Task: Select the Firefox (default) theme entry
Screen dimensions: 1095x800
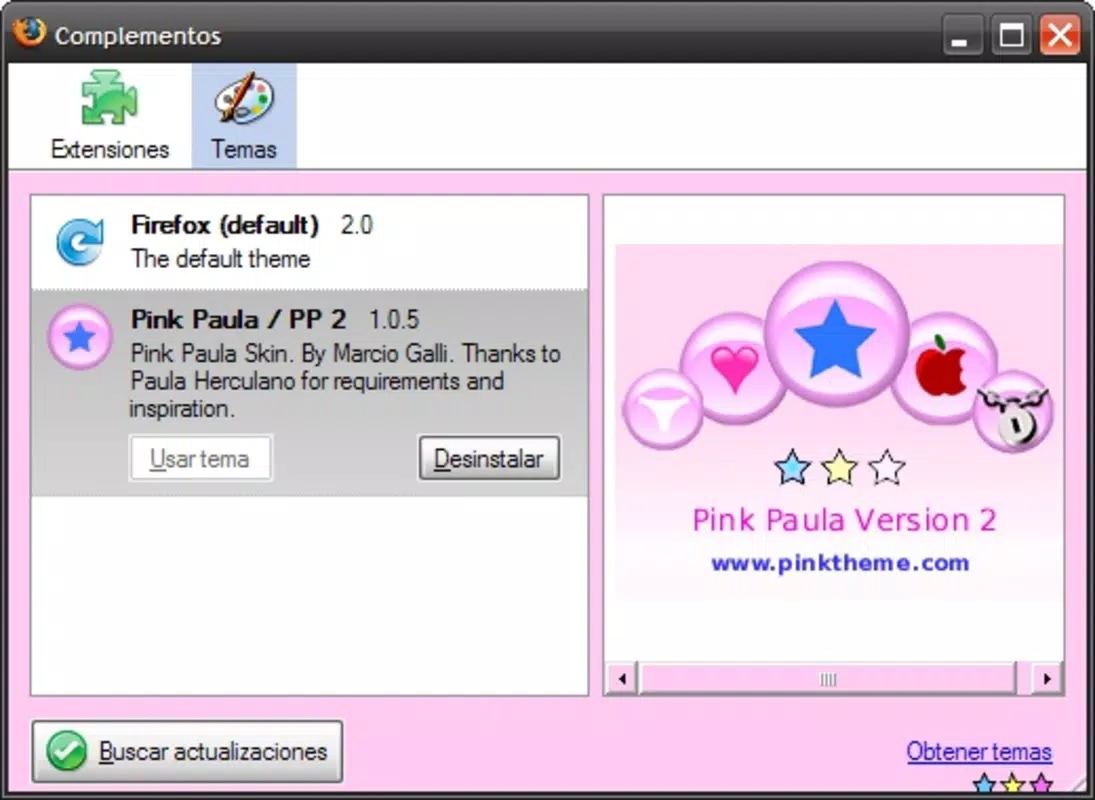Action: pyautogui.click(x=309, y=242)
